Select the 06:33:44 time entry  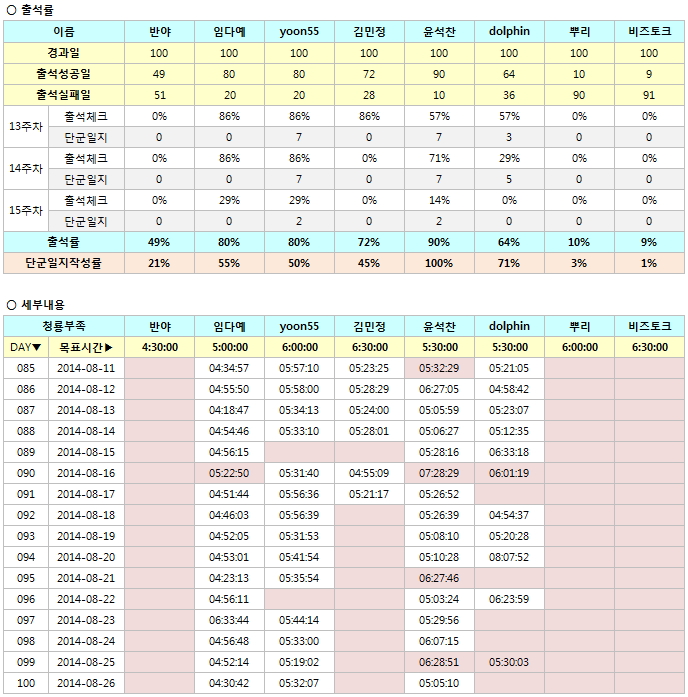229,620
